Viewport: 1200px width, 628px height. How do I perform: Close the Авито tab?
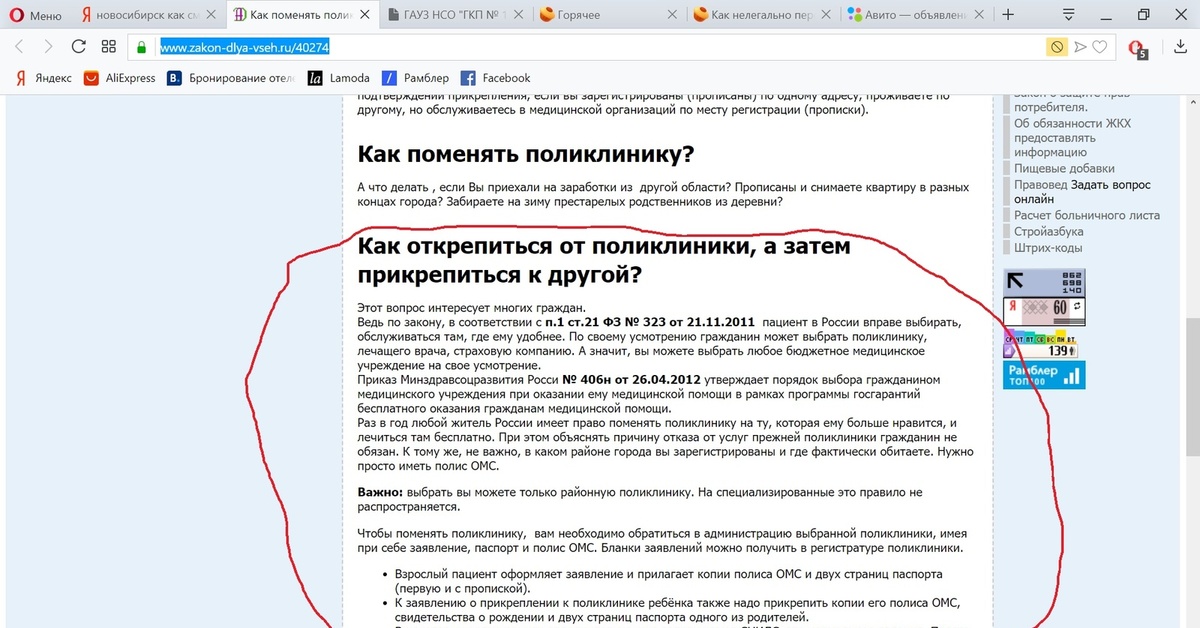pyautogui.click(x=977, y=16)
